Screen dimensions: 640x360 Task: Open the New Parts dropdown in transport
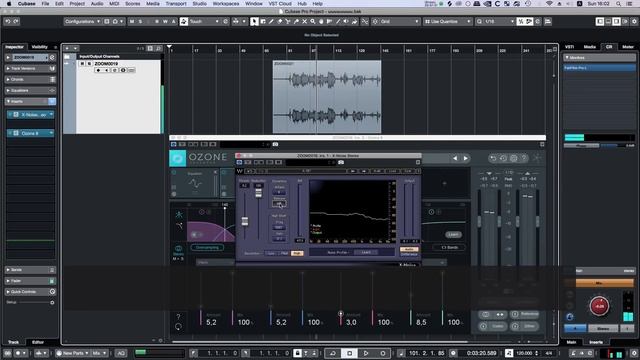(72, 353)
